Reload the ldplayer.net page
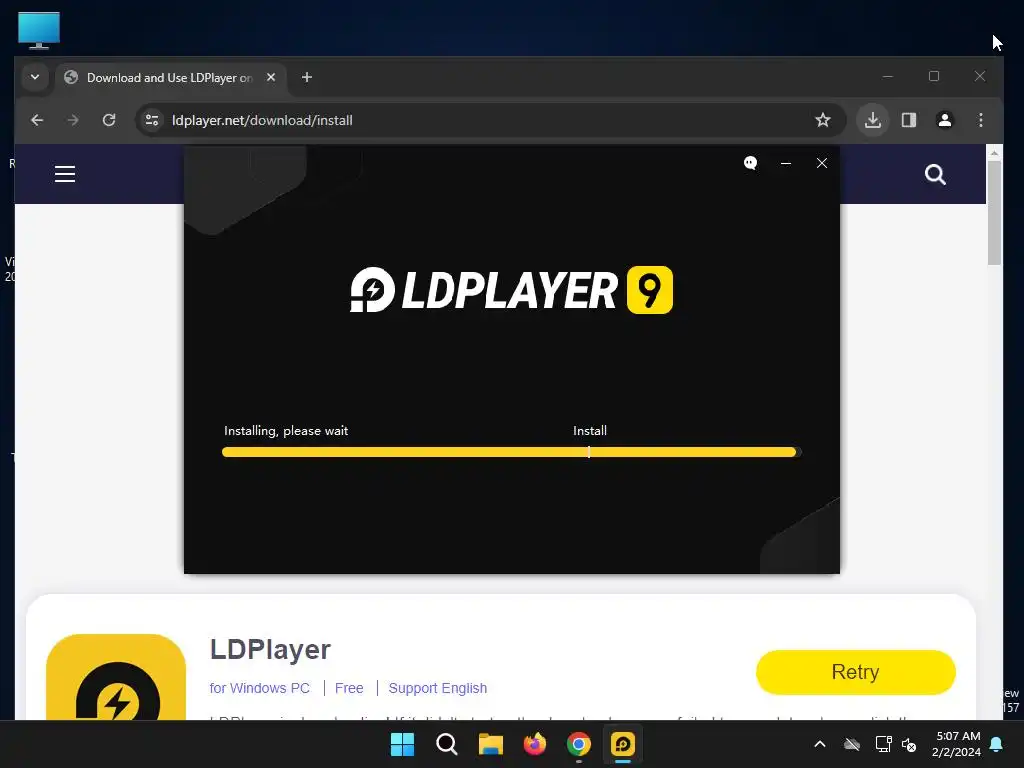Viewport: 1024px width, 768px height. tap(109, 120)
